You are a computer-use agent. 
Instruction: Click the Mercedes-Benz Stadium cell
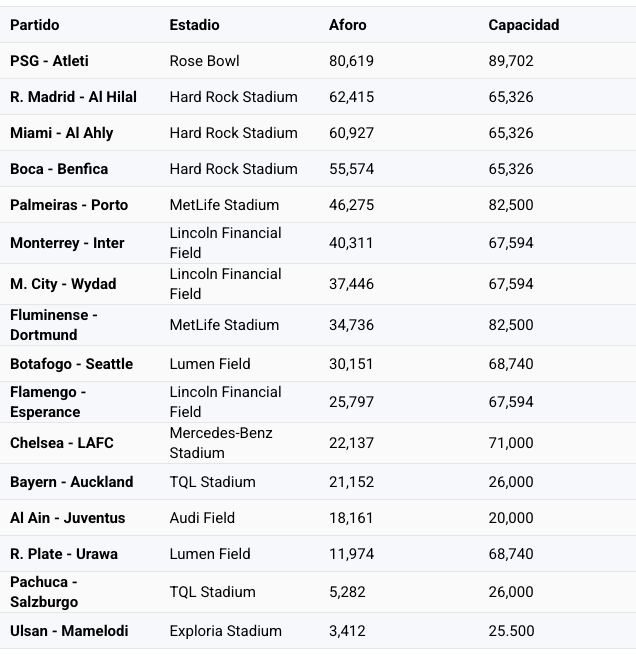coord(221,443)
